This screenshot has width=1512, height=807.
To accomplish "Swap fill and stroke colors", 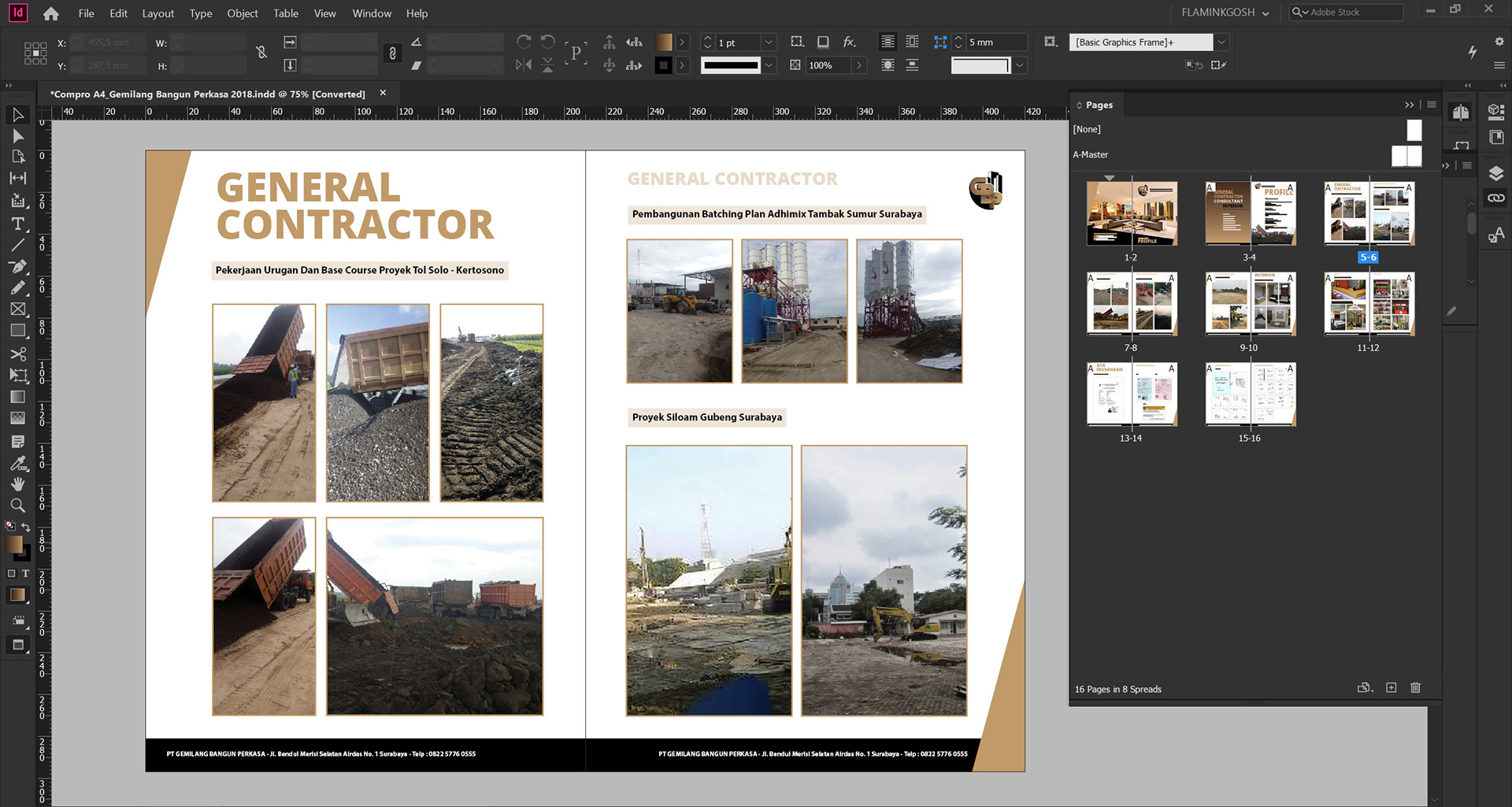I will click(x=26, y=527).
